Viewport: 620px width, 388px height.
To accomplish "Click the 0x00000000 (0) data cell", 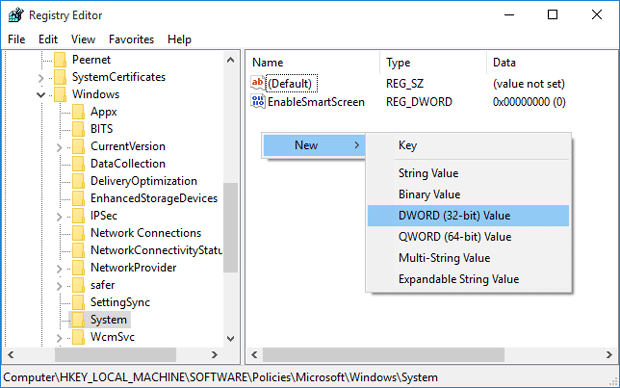I will 529,102.
